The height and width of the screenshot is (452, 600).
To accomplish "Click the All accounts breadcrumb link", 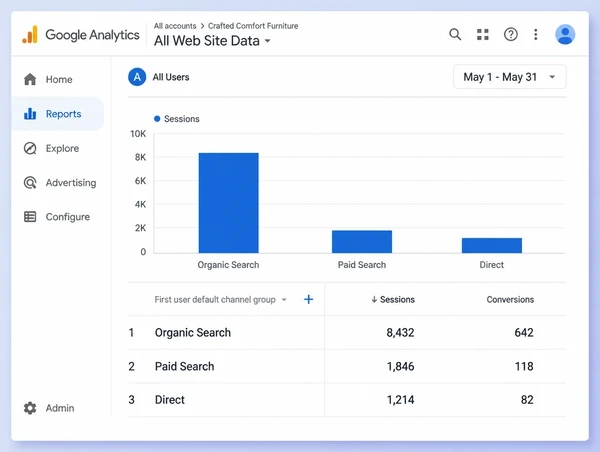I will click(x=175, y=26).
